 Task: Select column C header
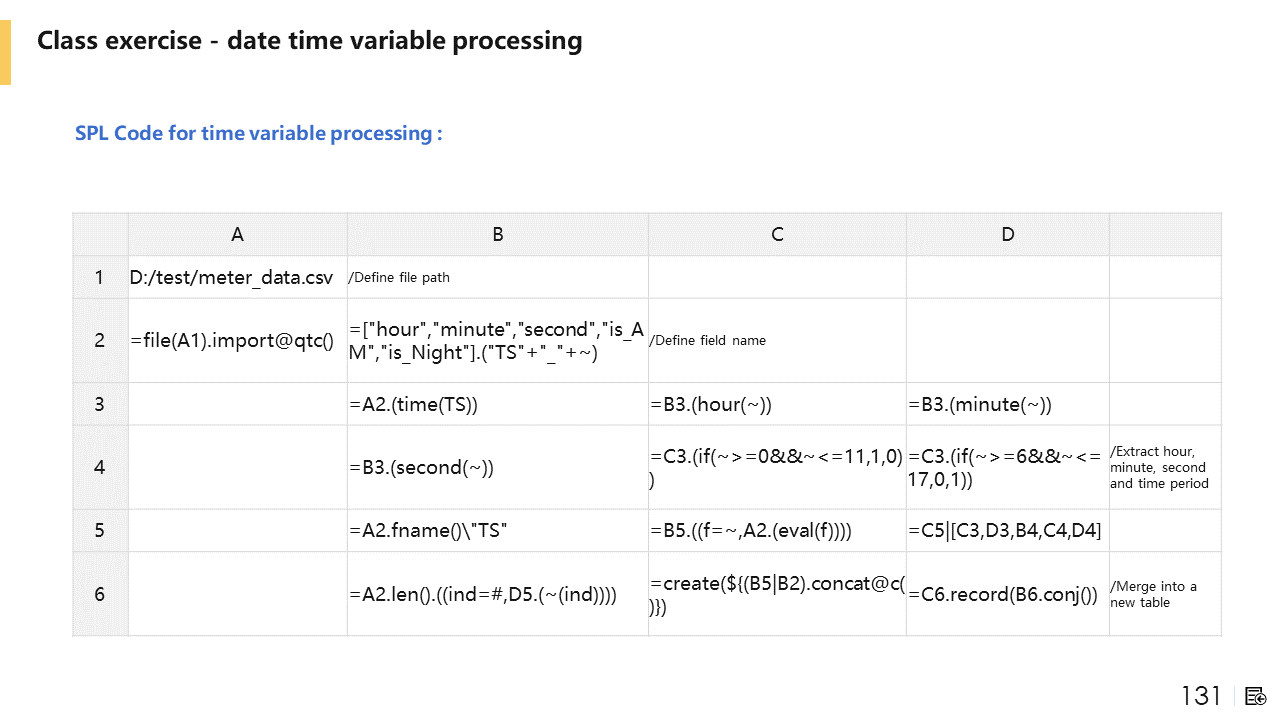(x=777, y=234)
